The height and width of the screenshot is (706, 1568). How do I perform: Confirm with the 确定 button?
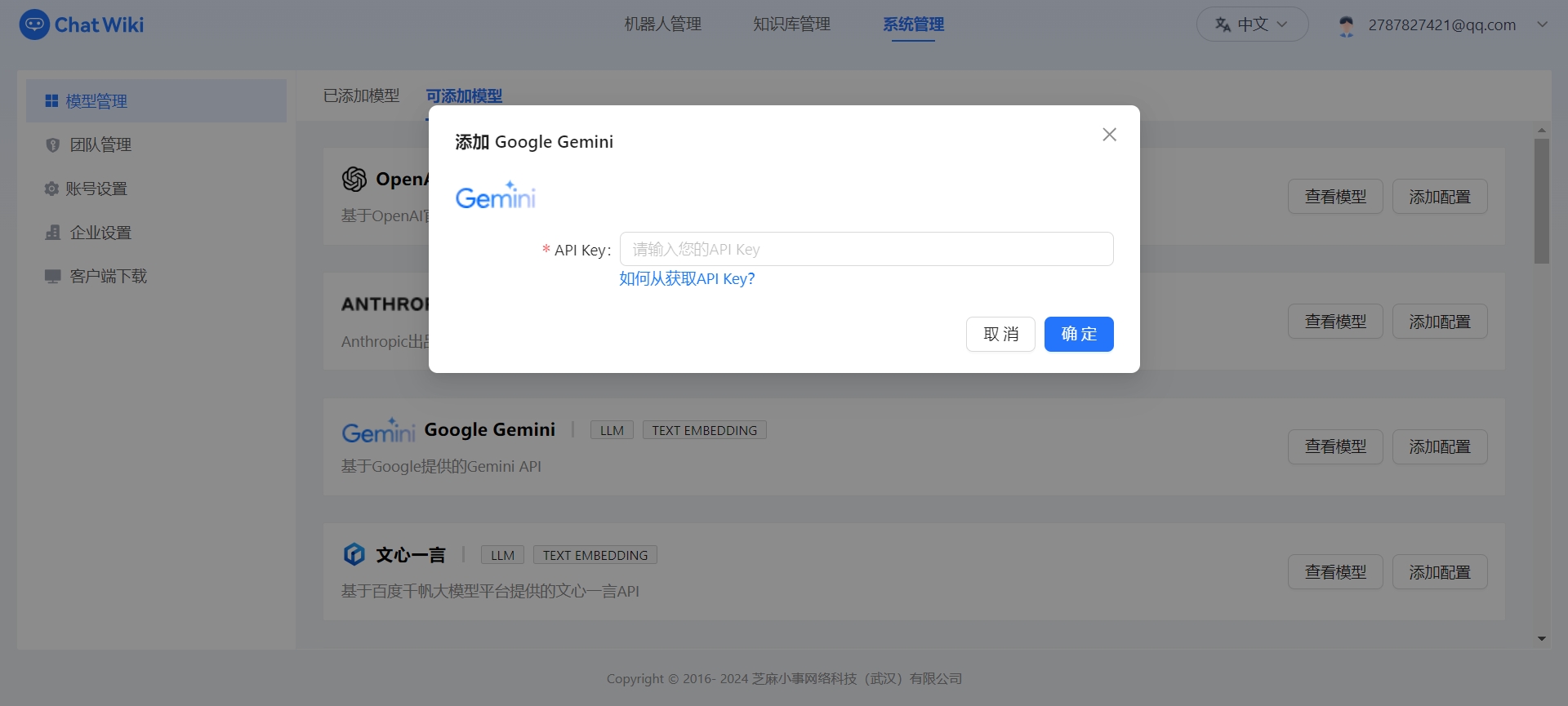[1079, 334]
